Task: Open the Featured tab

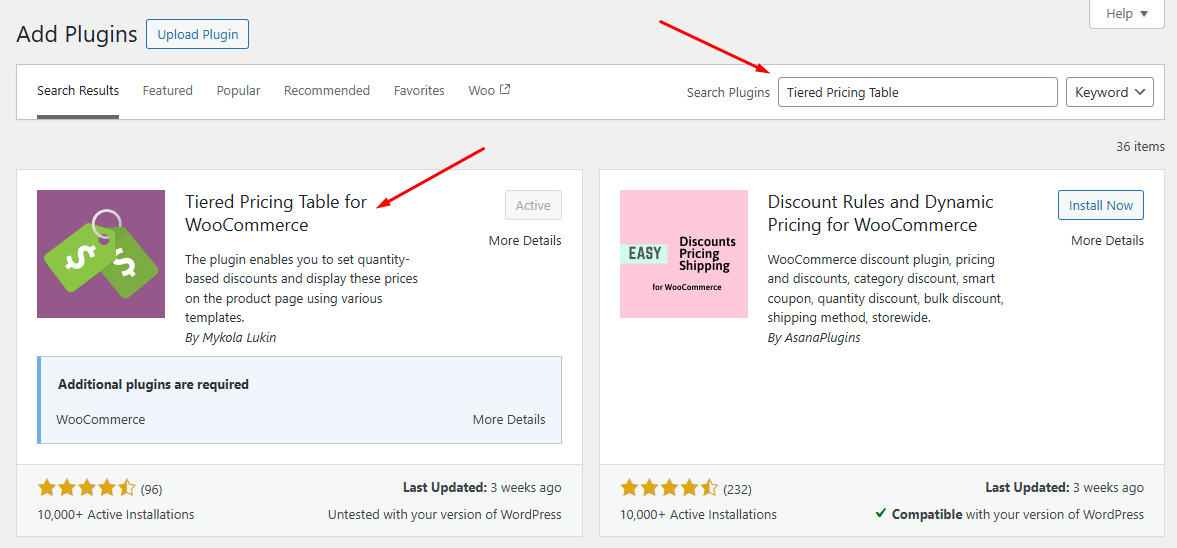Action: 167,91
